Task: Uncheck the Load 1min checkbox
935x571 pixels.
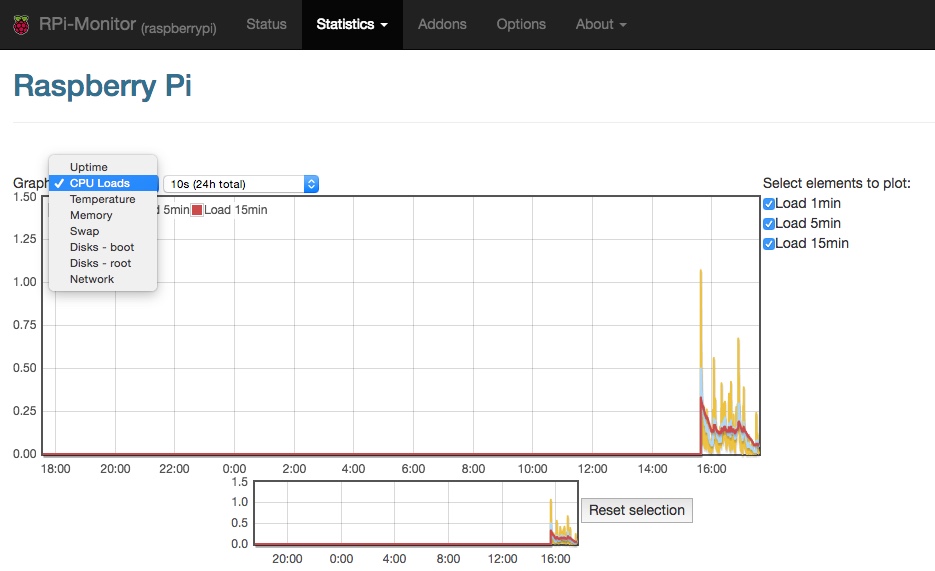Action: coord(769,204)
